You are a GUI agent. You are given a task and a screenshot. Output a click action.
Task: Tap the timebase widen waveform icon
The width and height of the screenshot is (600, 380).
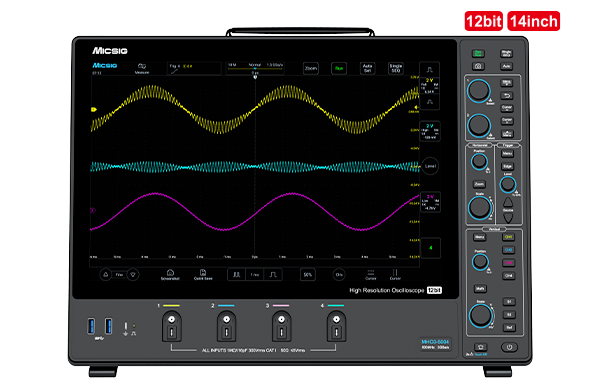273,274
